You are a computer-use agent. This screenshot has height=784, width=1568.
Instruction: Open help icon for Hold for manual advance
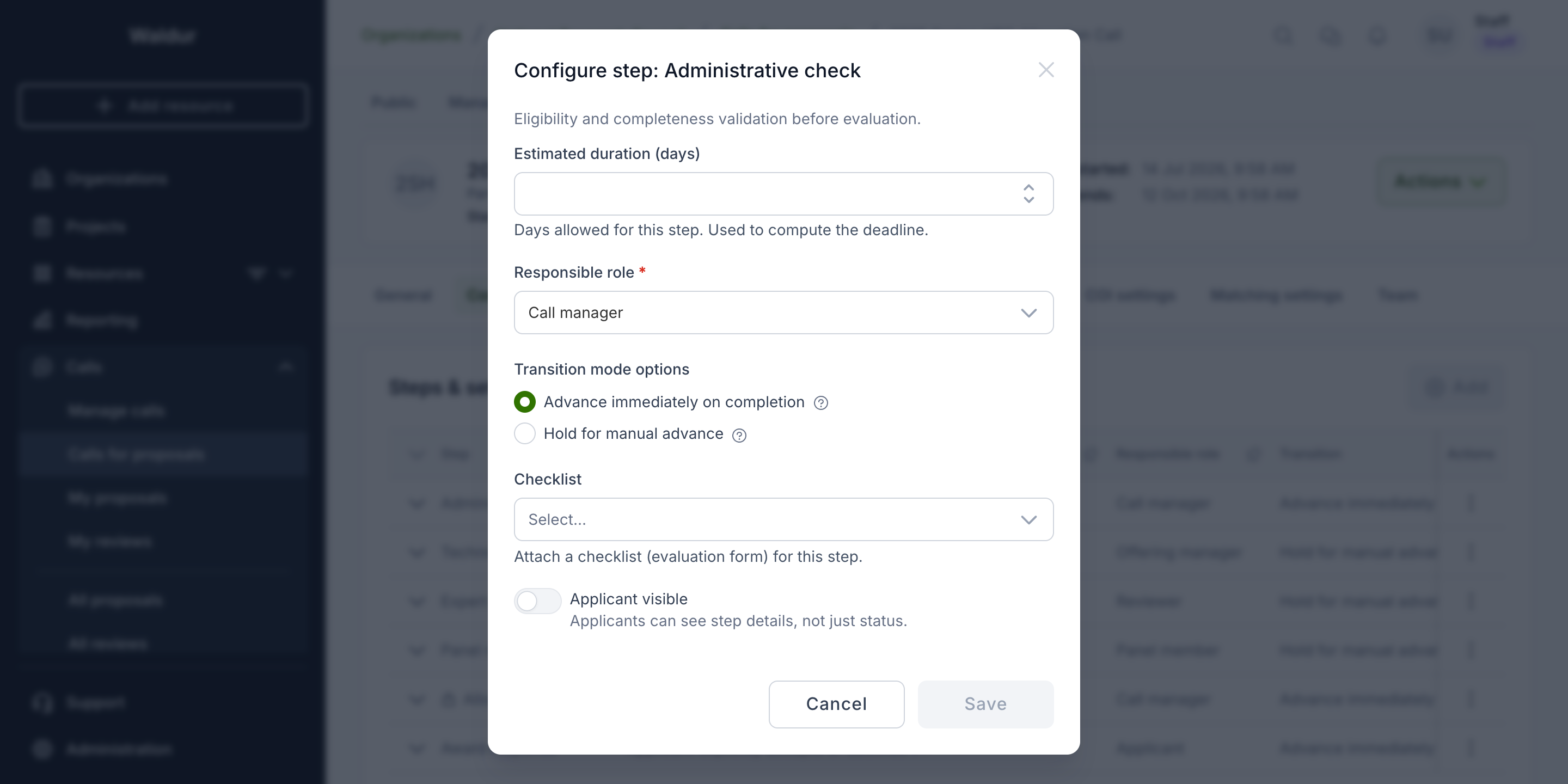739,435
